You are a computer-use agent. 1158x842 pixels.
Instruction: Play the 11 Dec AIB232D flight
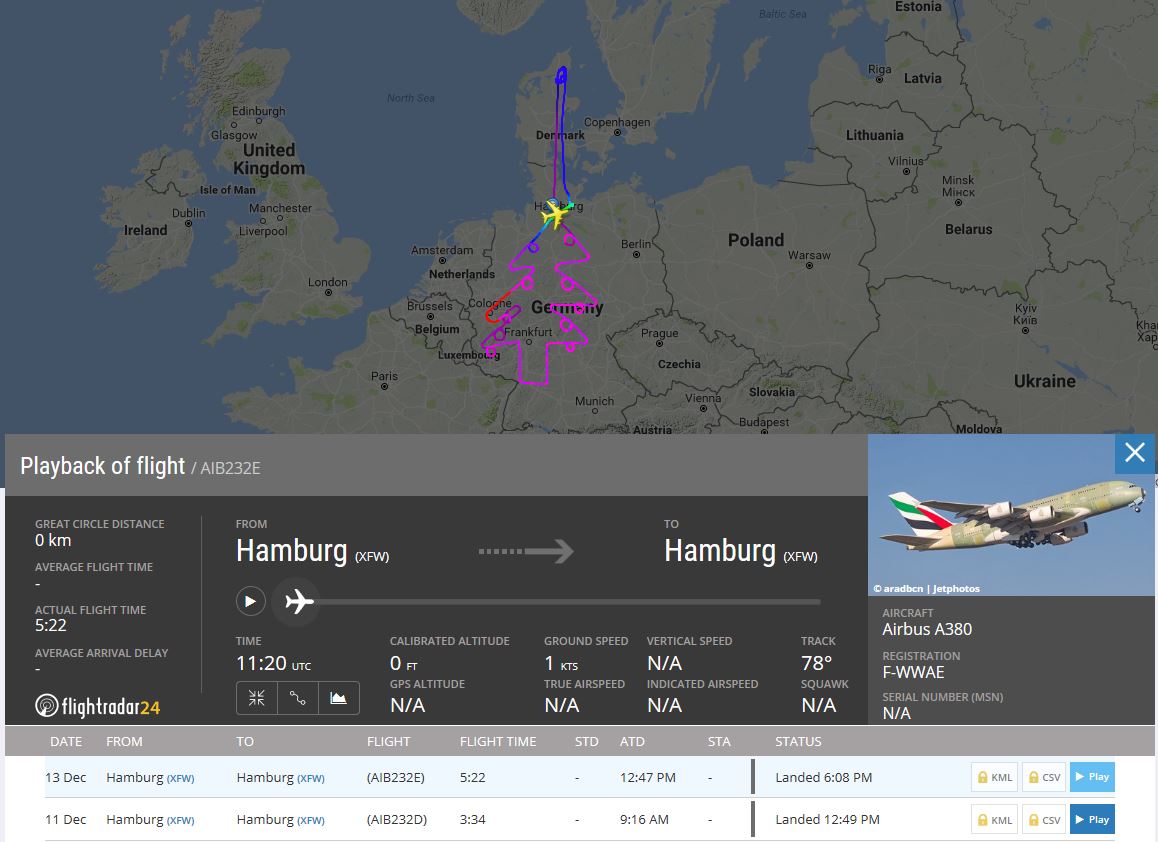tap(1092, 819)
